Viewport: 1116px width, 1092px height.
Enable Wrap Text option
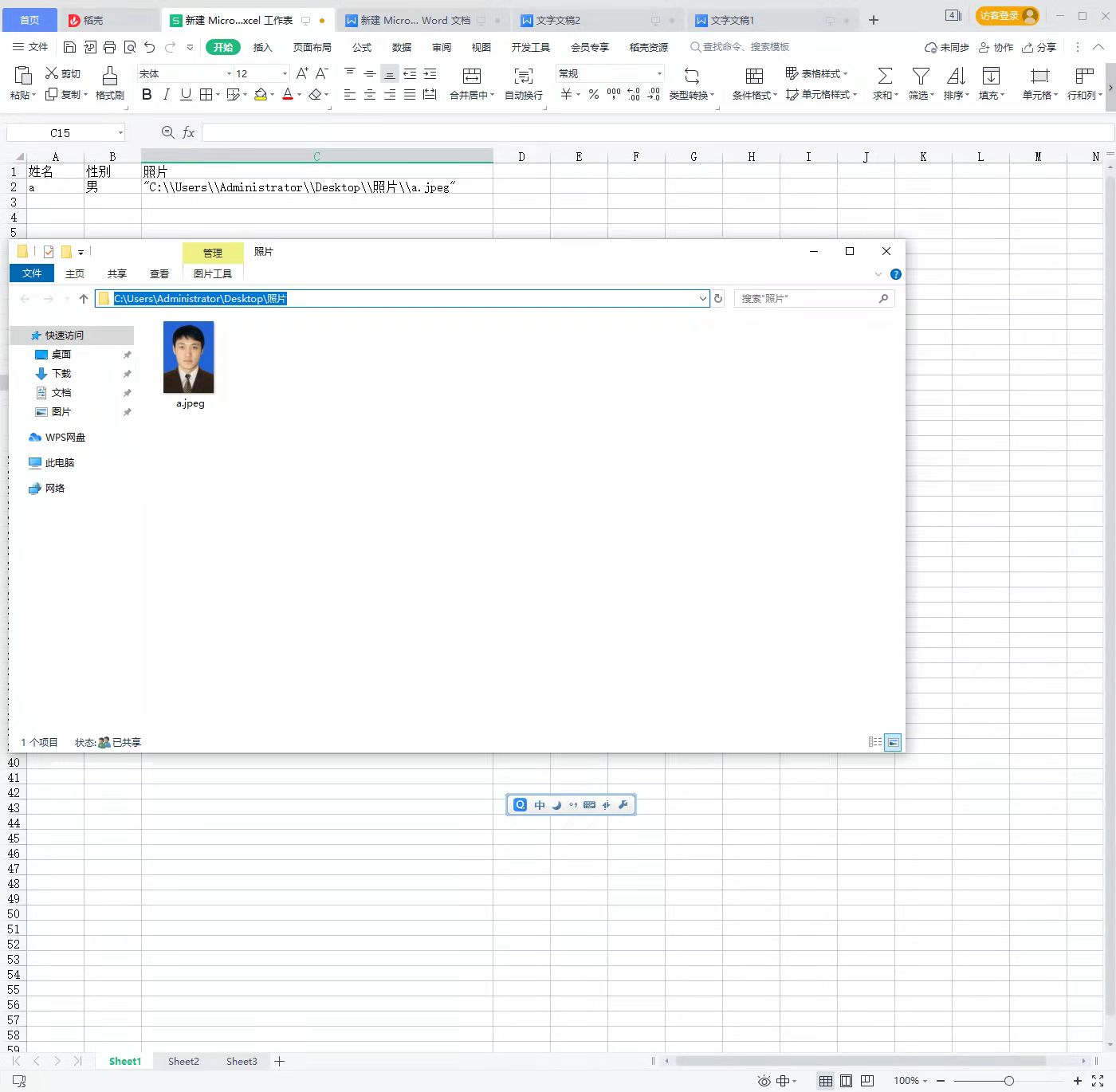pos(524,83)
